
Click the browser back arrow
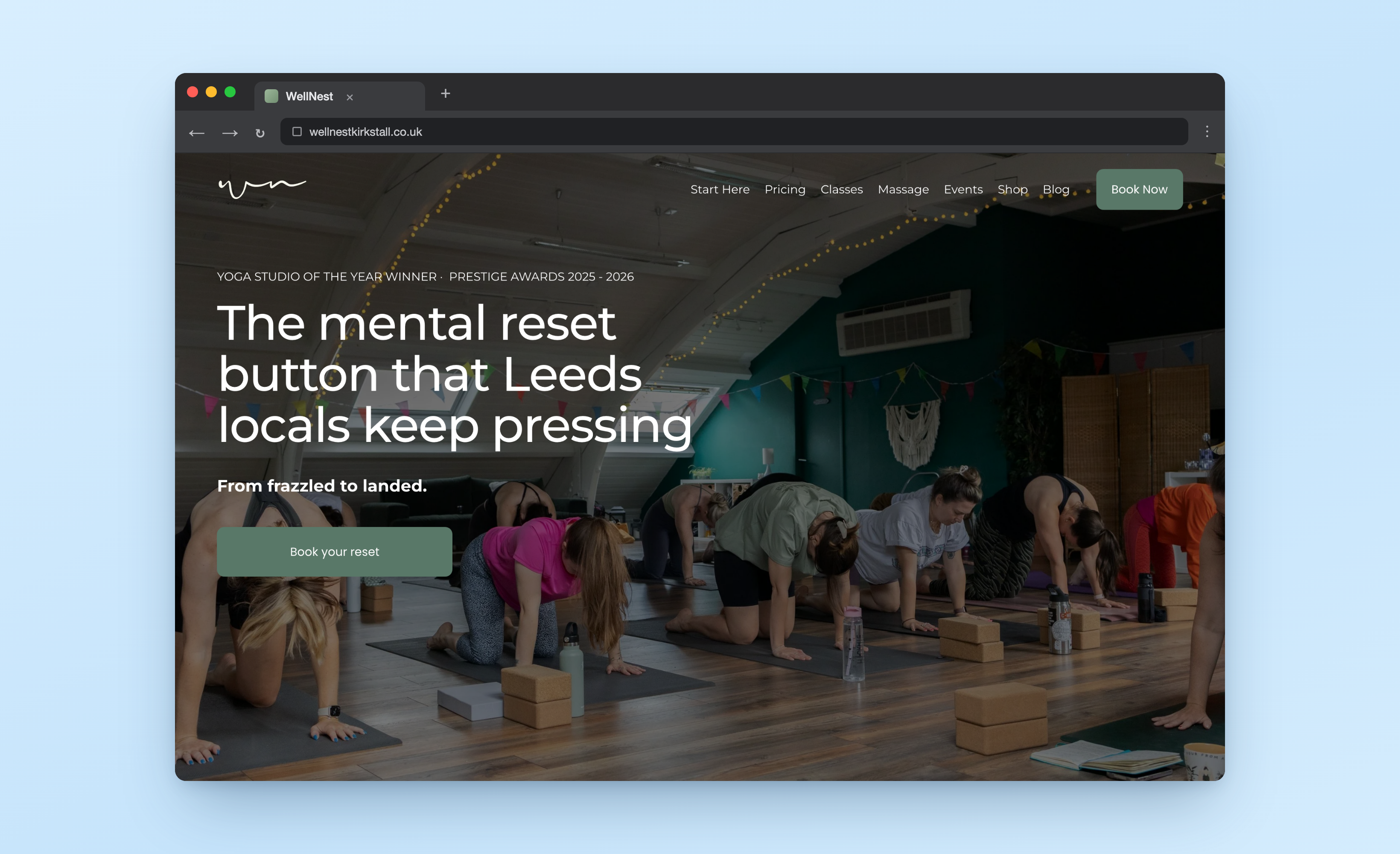[x=197, y=133]
